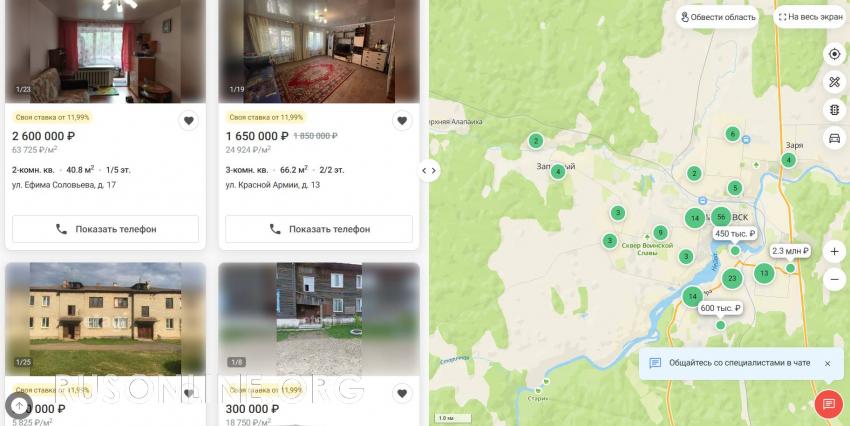This screenshot has width=850, height=426.
Task: Favorite the 1 650 000 ₽ listing heart
Action: click(x=402, y=121)
